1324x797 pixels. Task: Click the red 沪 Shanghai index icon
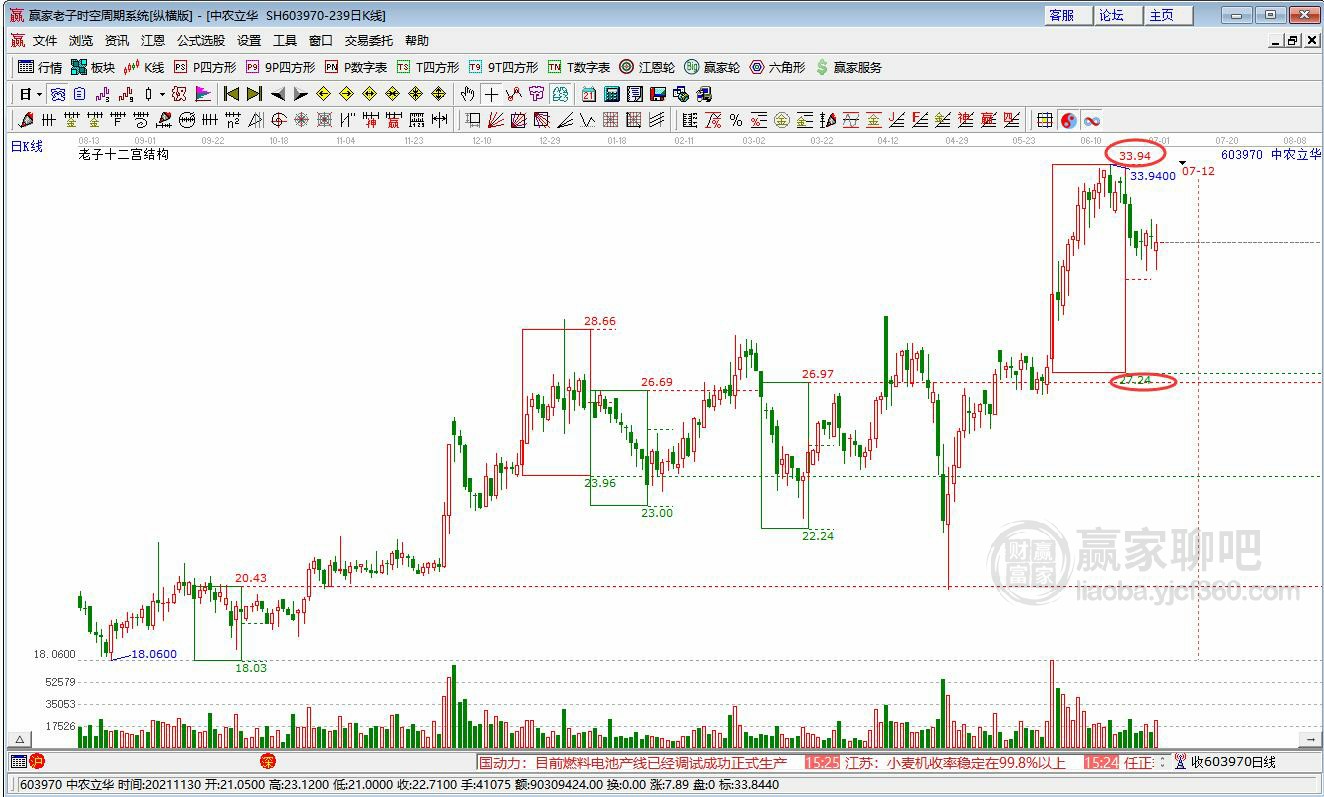pos(37,762)
